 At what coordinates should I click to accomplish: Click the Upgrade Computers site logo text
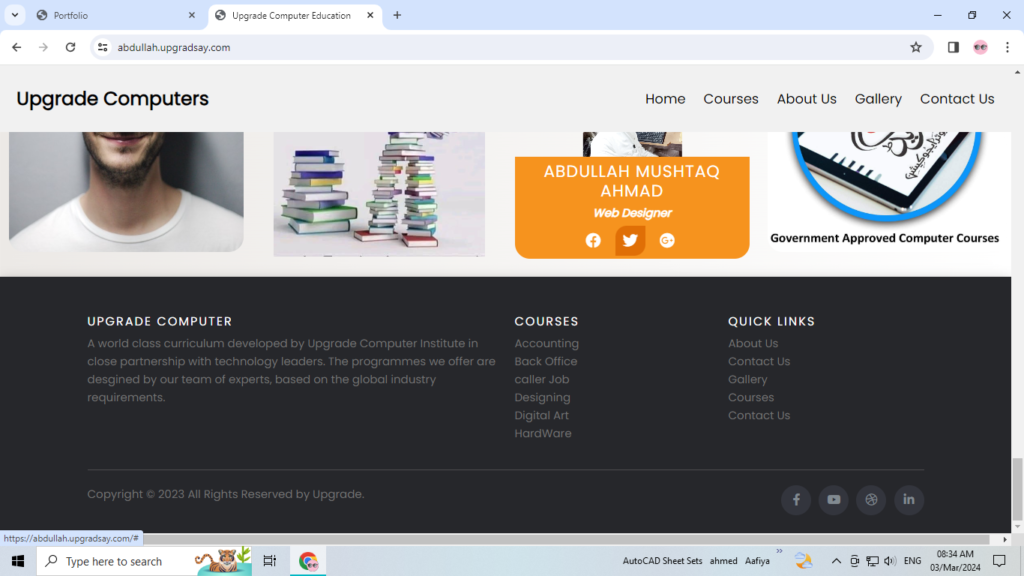(112, 99)
